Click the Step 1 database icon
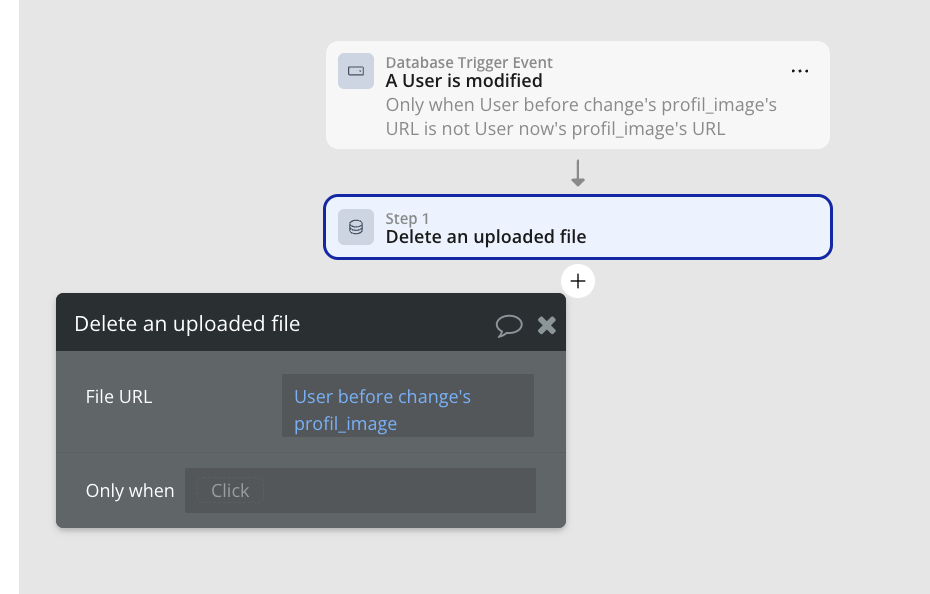This screenshot has height=594, width=930. 356,227
